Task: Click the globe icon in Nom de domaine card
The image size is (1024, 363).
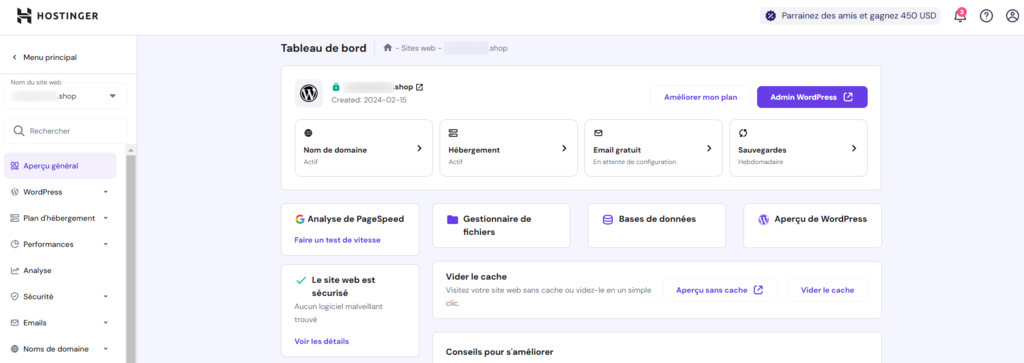Action: pos(308,133)
